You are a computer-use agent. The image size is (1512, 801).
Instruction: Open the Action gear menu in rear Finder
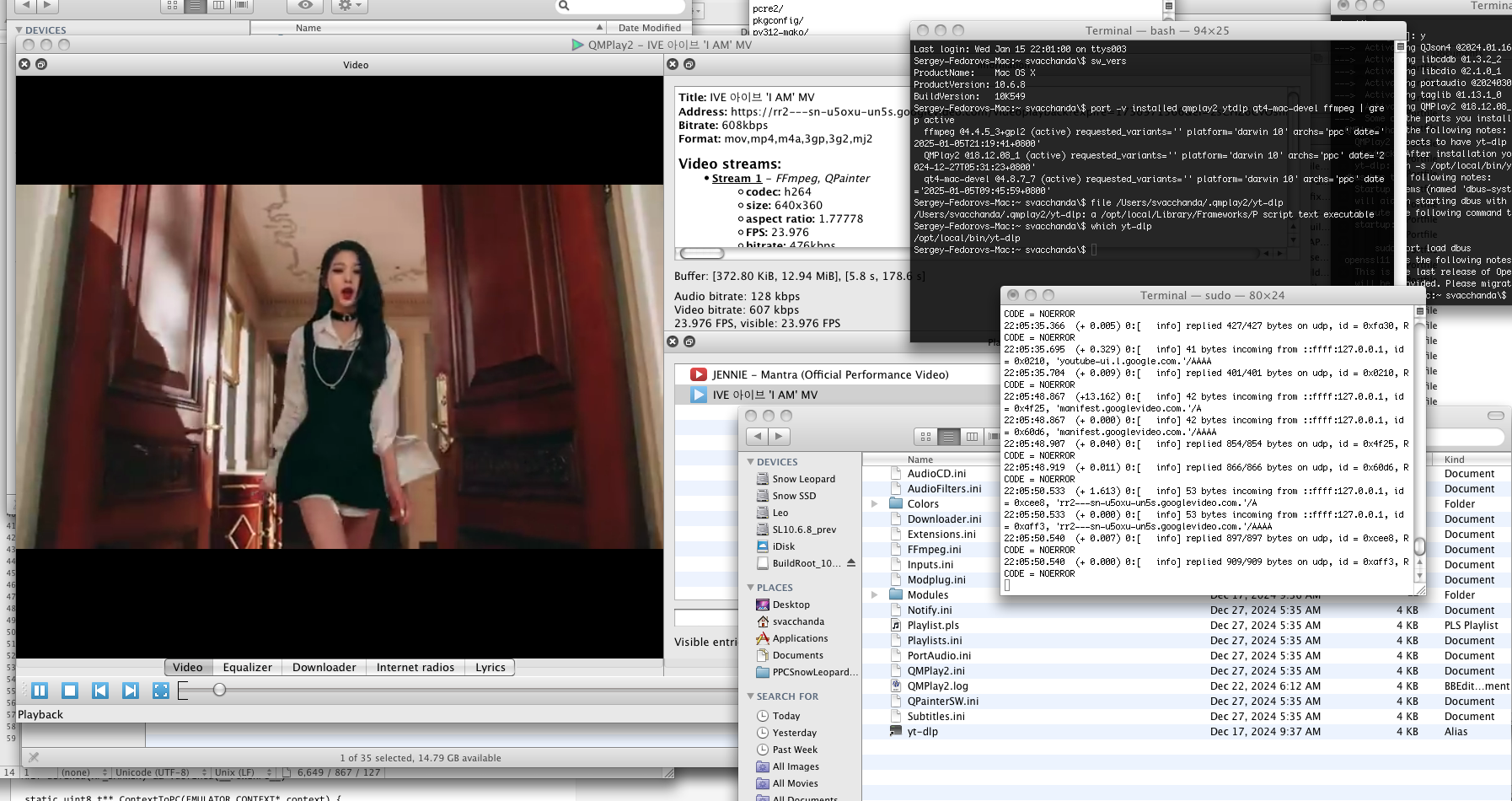click(x=349, y=5)
